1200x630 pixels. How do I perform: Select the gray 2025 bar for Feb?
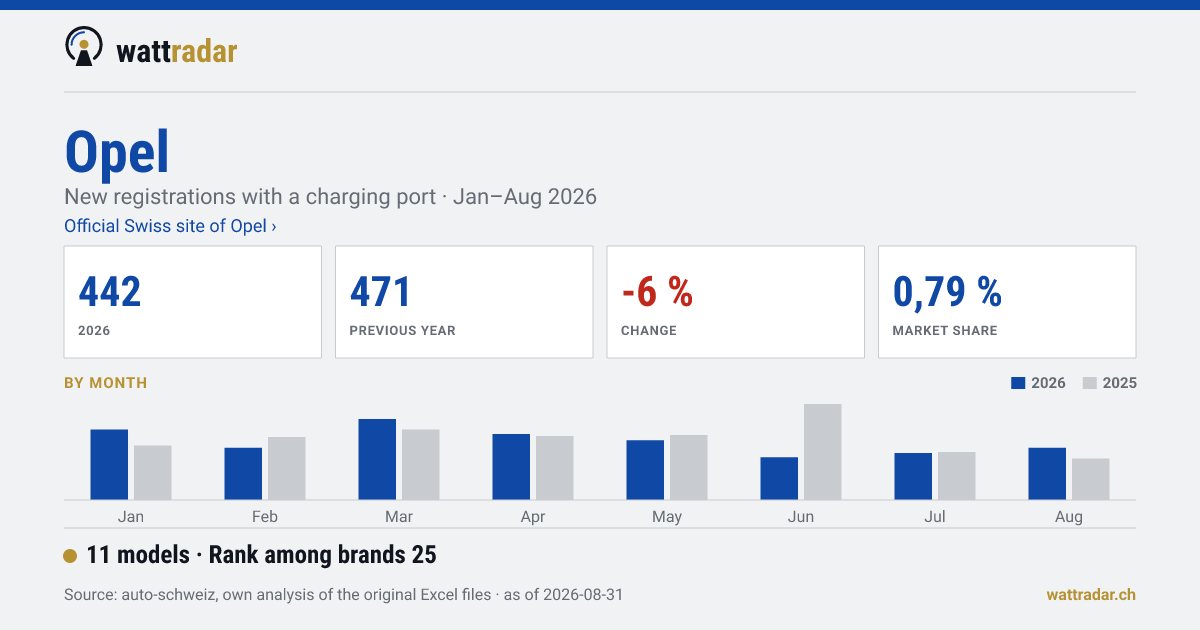[x=287, y=469]
